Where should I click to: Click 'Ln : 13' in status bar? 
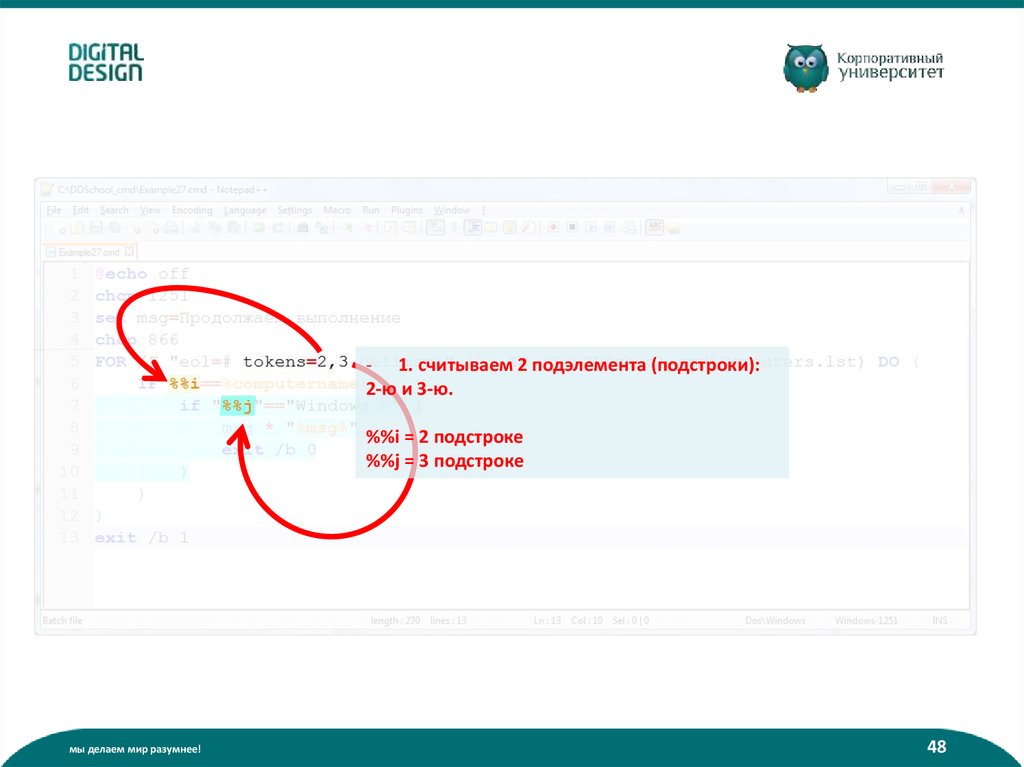(547, 620)
